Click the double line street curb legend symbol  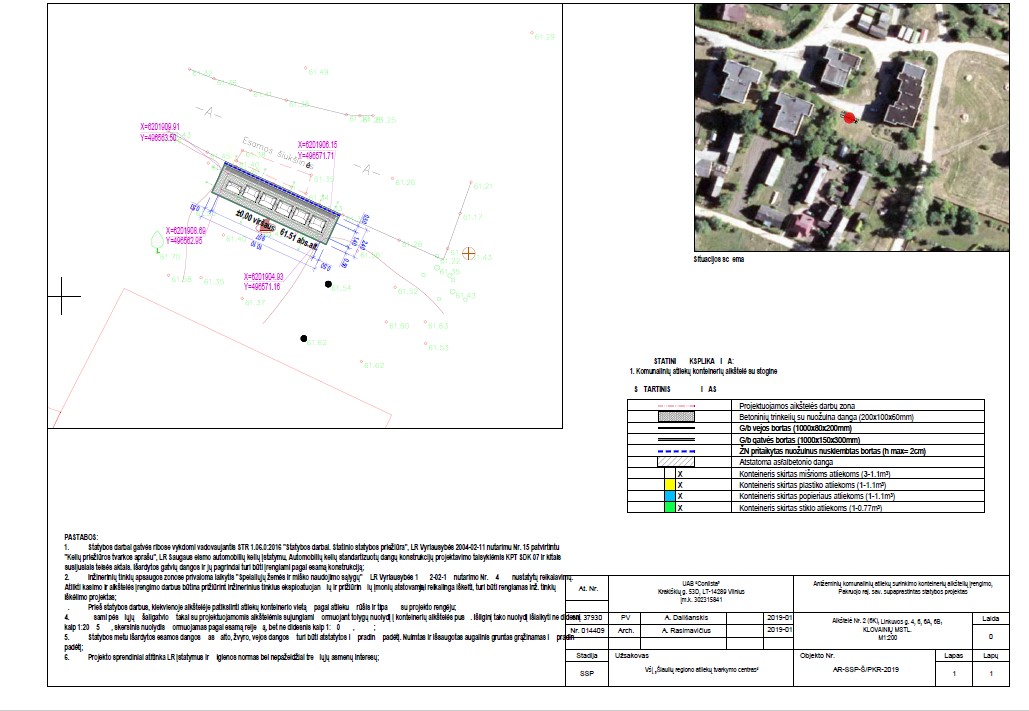click(x=676, y=440)
